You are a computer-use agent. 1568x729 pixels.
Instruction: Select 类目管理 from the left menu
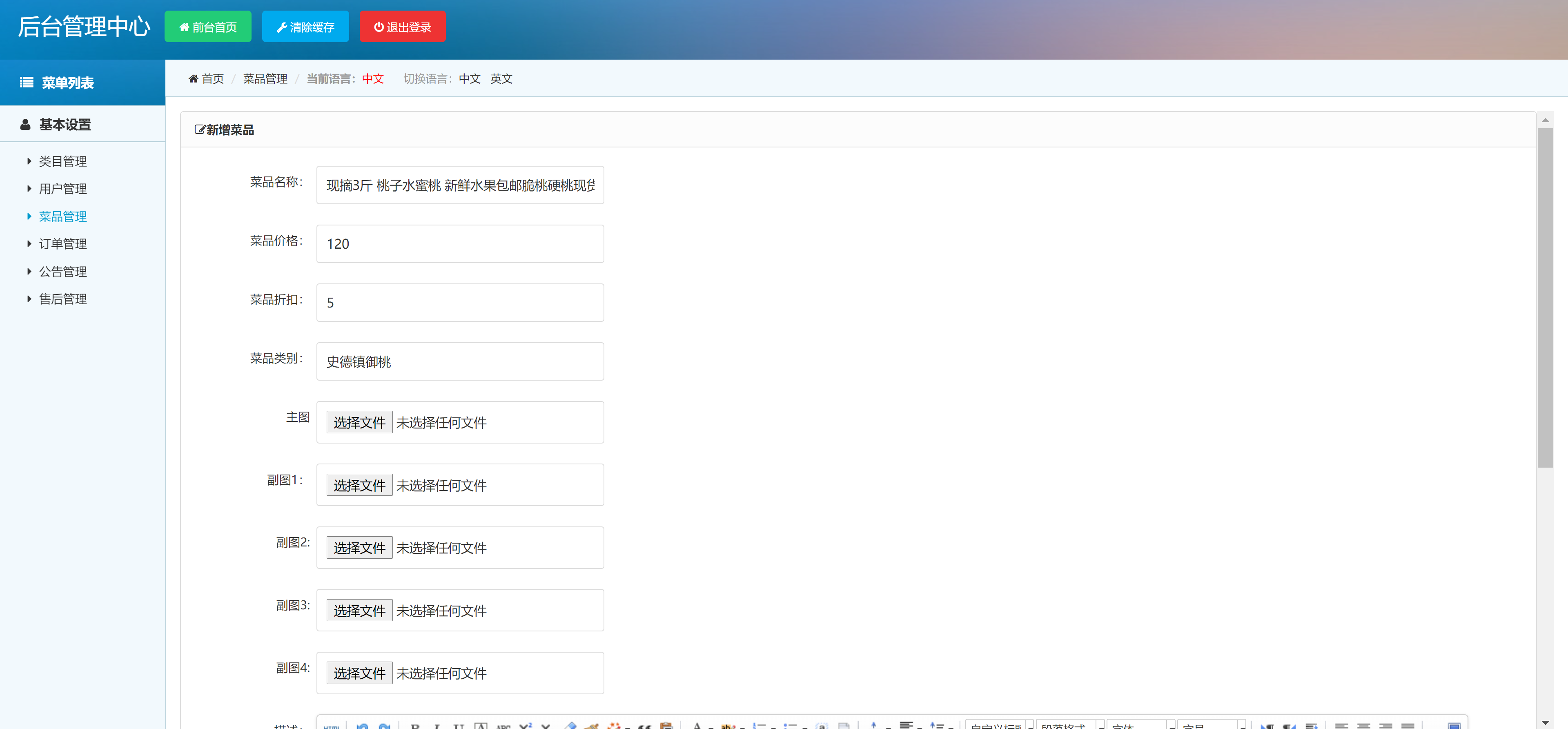(63, 161)
